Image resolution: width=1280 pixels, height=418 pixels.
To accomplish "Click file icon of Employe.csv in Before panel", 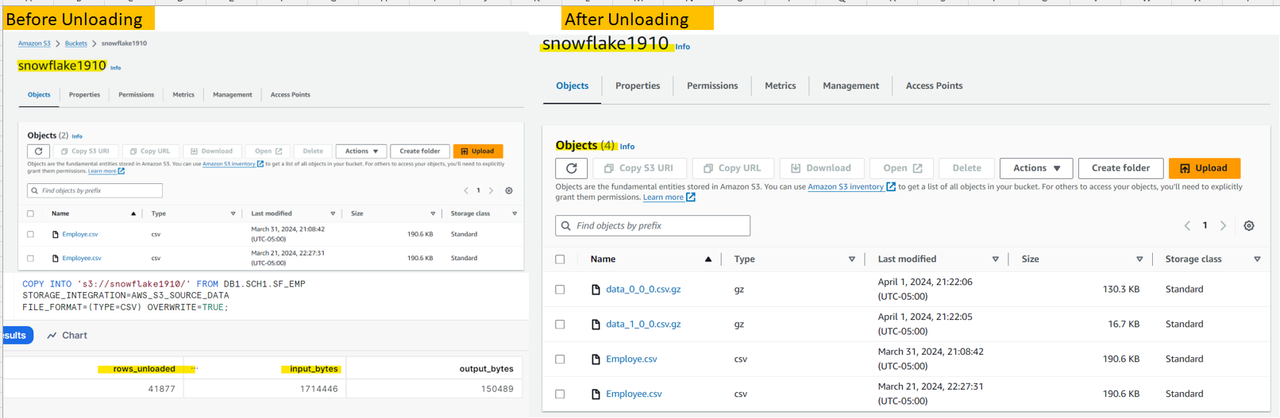I will click(56, 234).
